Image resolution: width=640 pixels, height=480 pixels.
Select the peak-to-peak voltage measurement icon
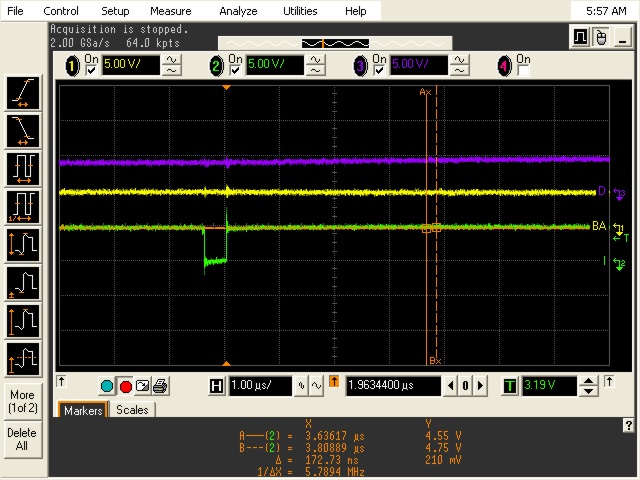pyautogui.click(x=23, y=244)
